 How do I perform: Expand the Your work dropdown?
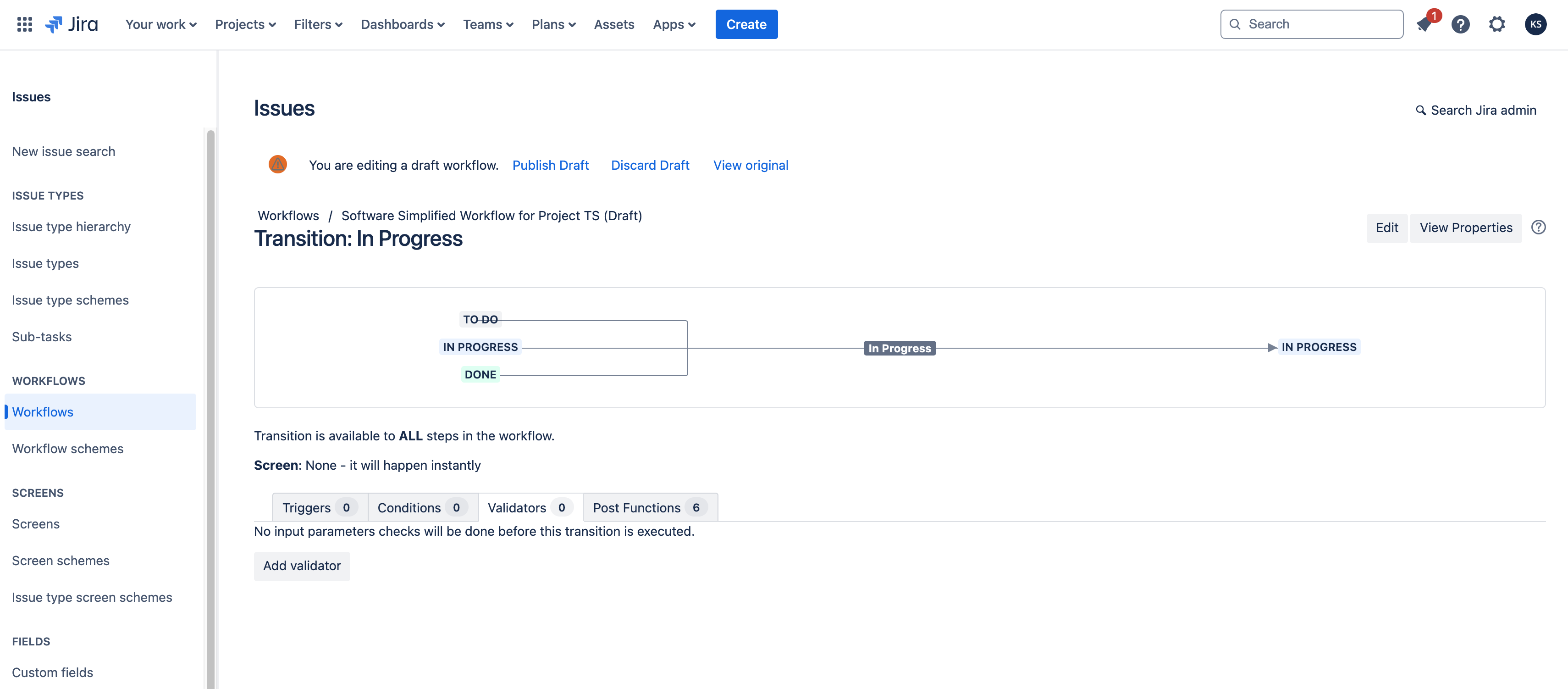pyautogui.click(x=160, y=24)
